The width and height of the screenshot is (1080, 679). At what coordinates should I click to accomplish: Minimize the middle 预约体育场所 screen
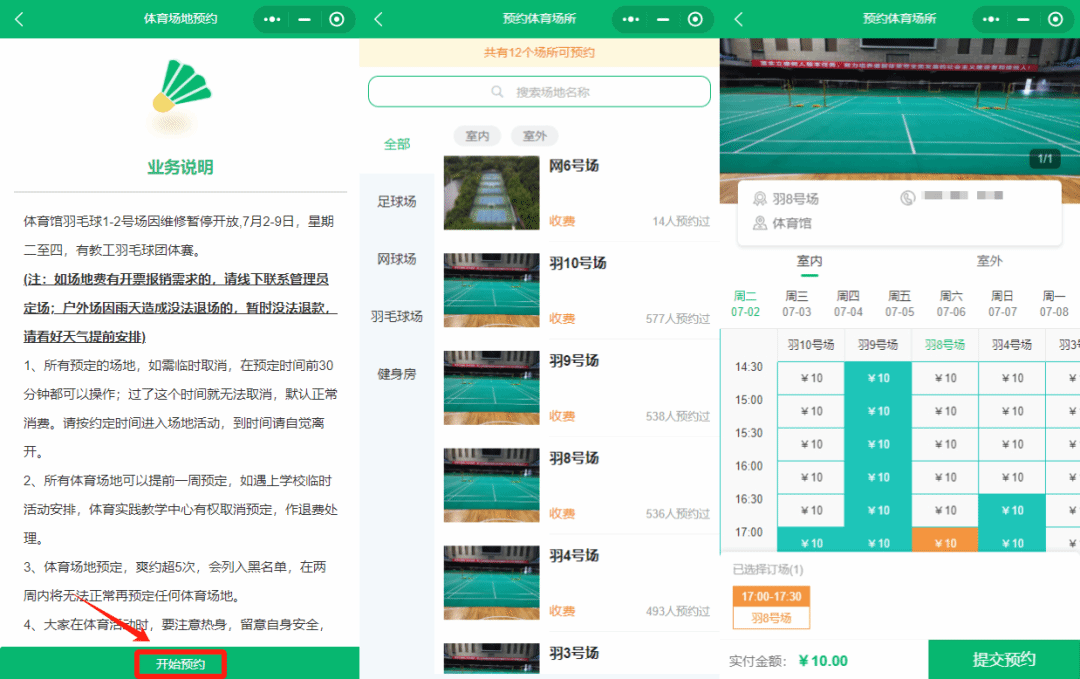click(663, 19)
